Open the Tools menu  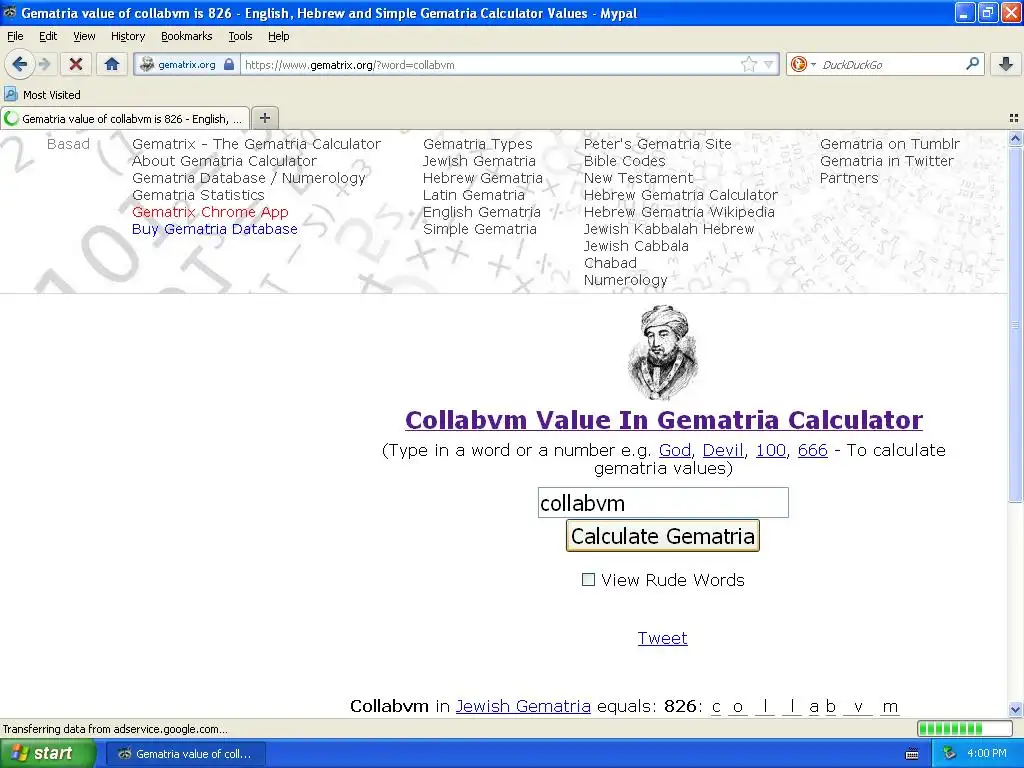240,36
